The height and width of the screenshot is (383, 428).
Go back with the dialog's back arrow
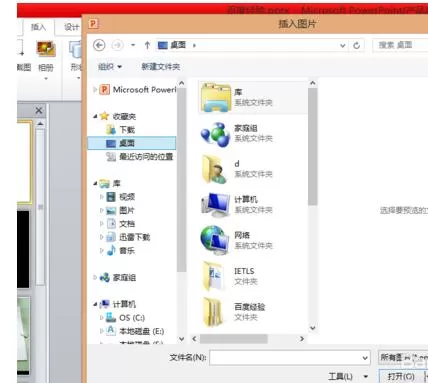tap(99, 45)
